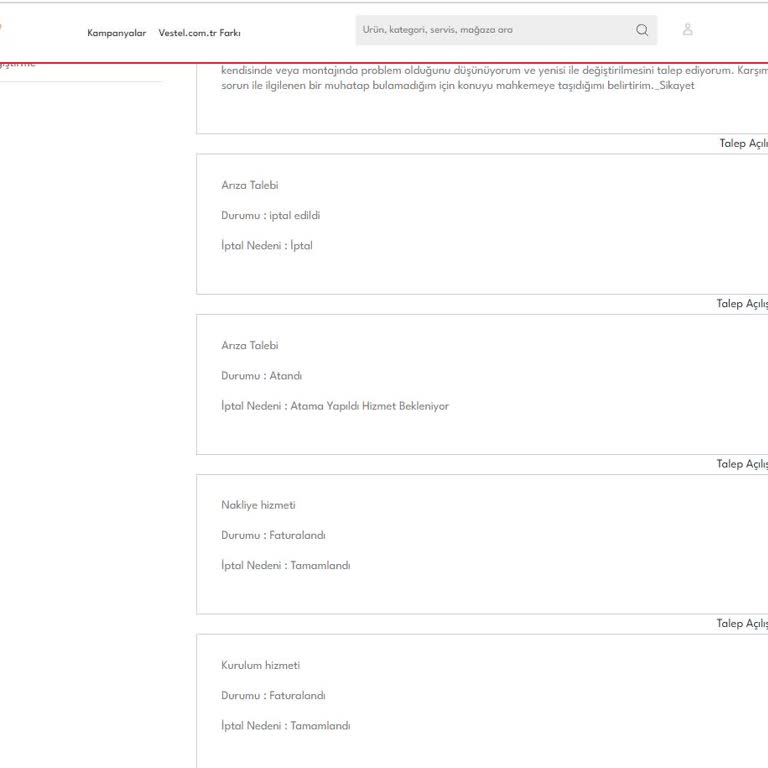Select the Kurulum hizmeti heading

click(260, 666)
